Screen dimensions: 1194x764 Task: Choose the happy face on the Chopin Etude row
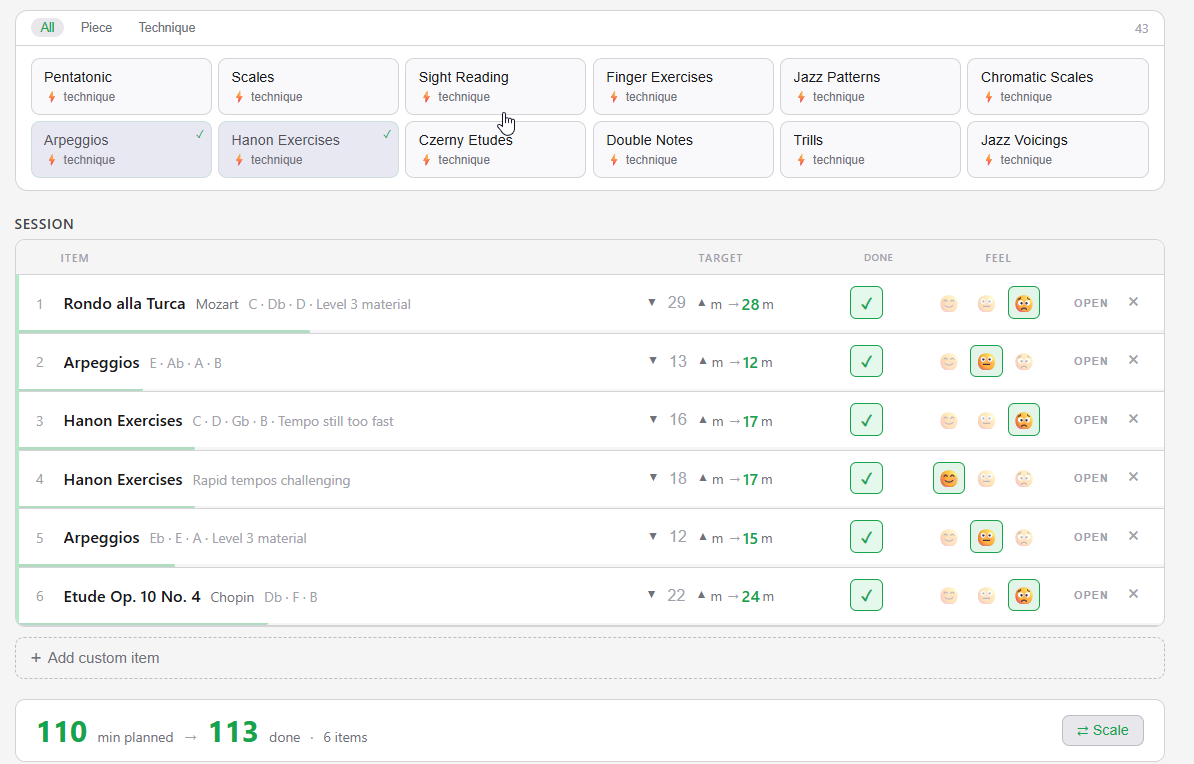(x=948, y=597)
